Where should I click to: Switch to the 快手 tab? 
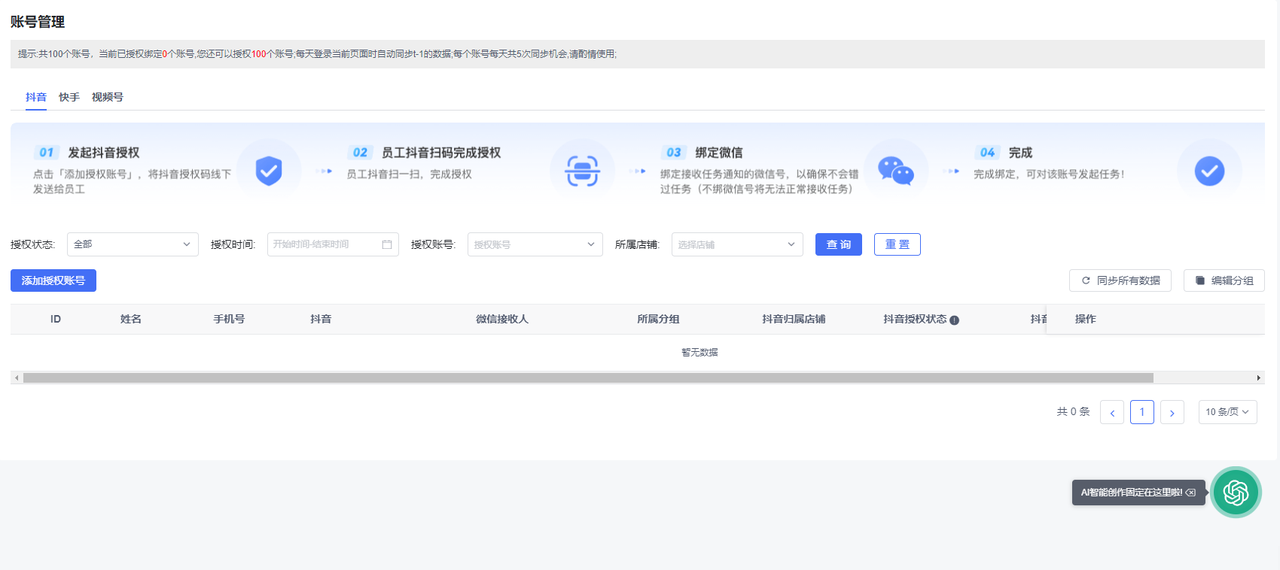pos(69,97)
